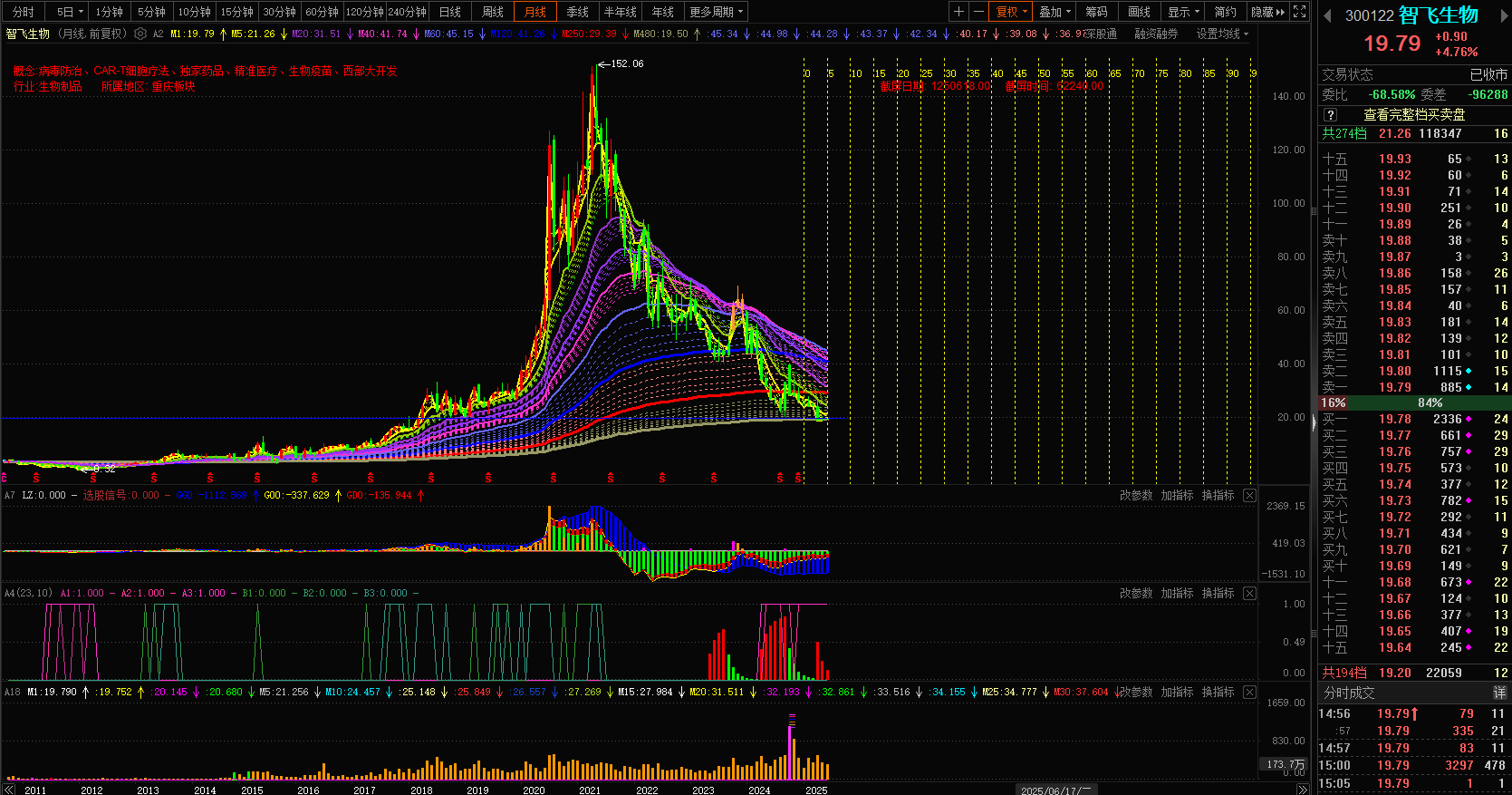Click the S marker below 2024 candles
The width and height of the screenshot is (1512, 795).
(780, 477)
